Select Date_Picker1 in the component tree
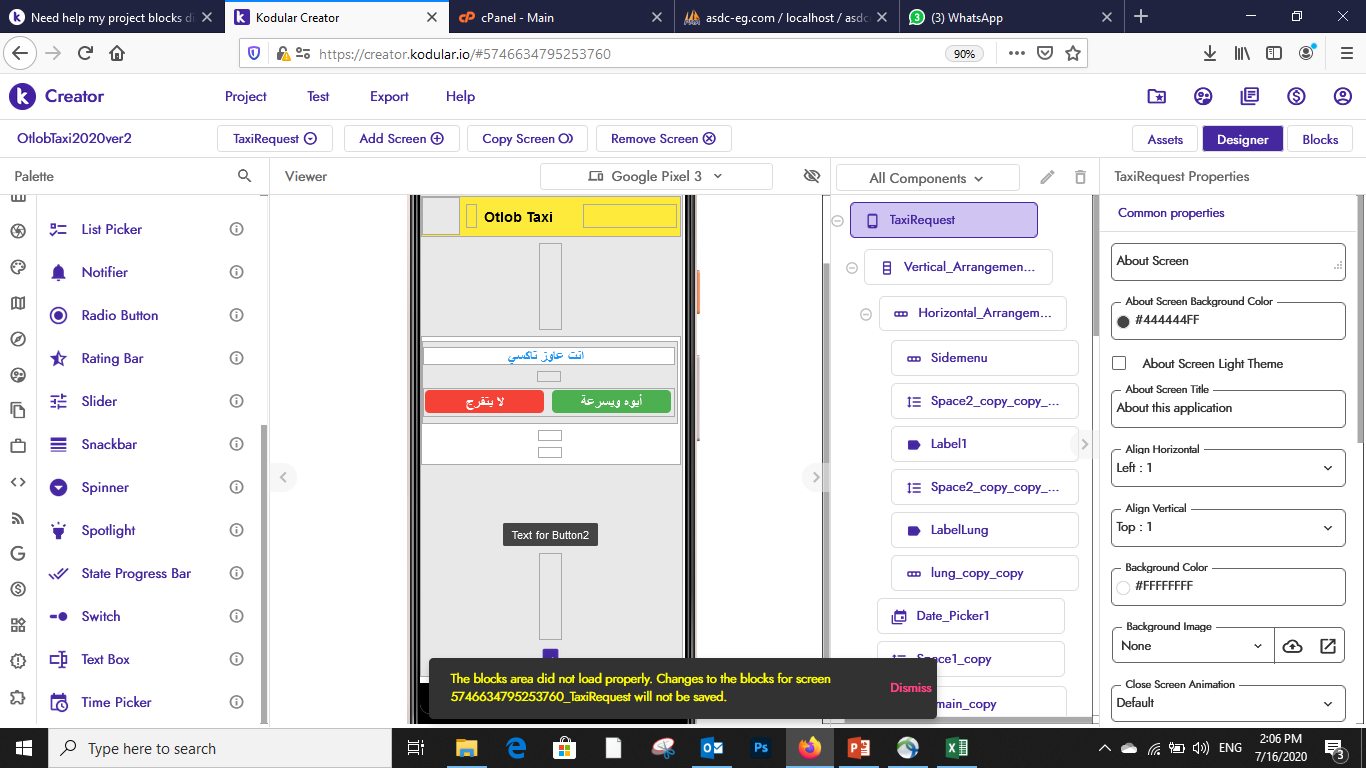This screenshot has height=768, width=1366. tap(970, 616)
